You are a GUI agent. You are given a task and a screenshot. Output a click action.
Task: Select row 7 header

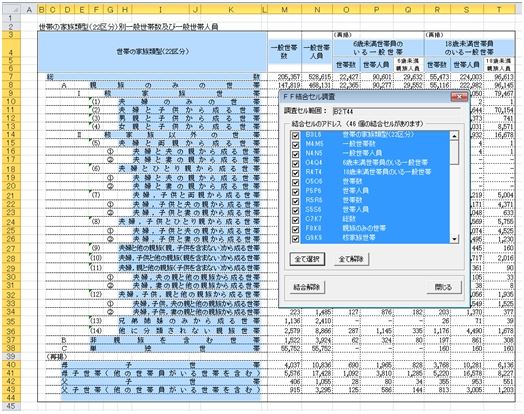[11, 77]
